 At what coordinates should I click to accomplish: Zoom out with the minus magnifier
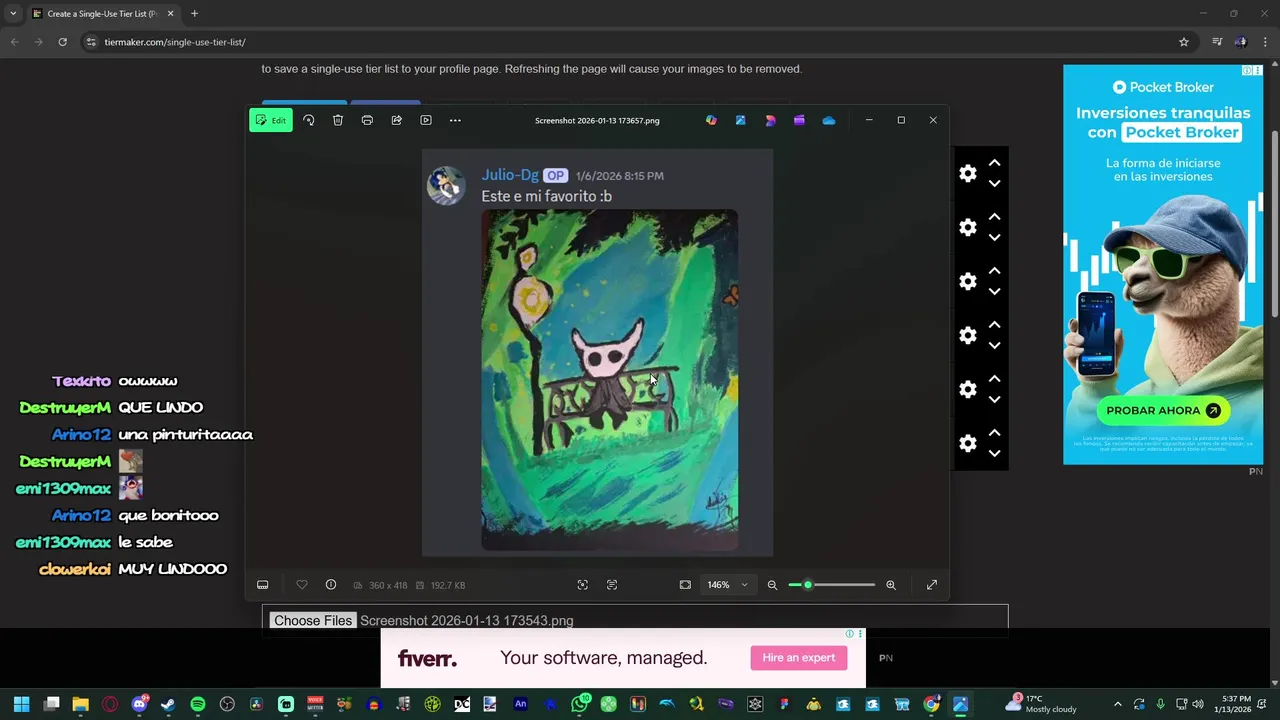(772, 585)
